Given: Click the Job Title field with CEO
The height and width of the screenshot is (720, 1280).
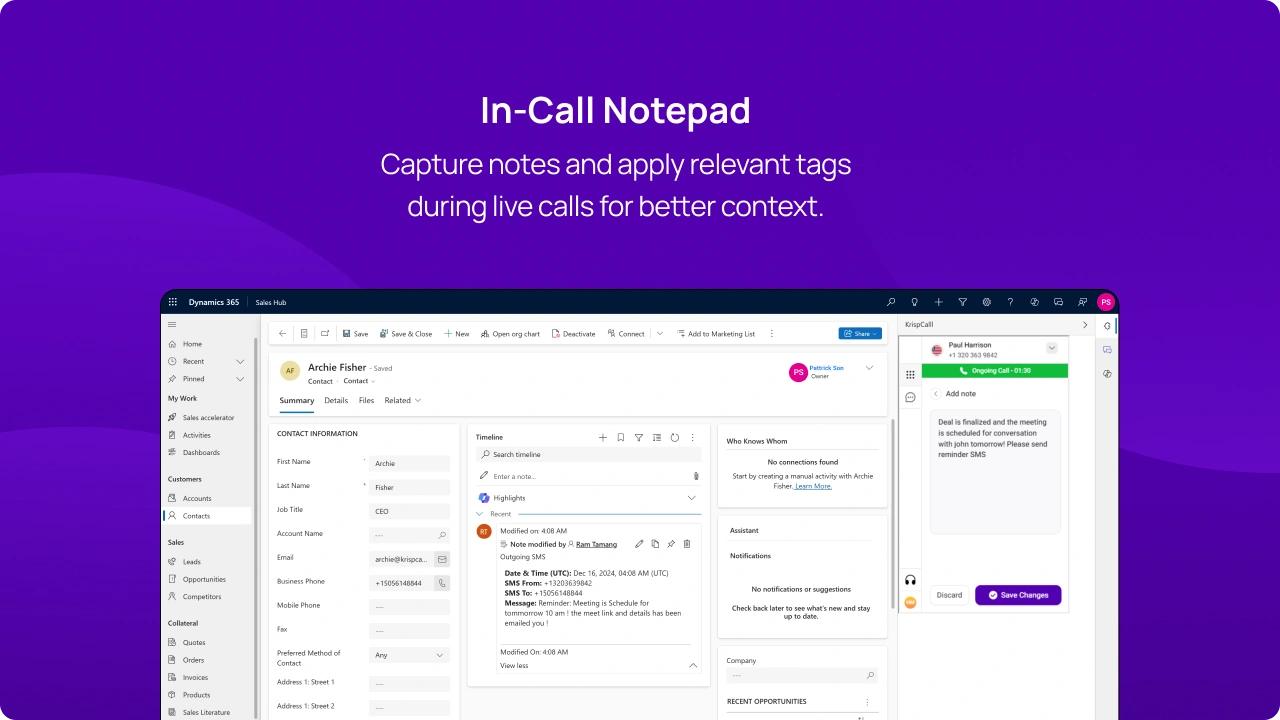Looking at the screenshot, I should click(409, 511).
